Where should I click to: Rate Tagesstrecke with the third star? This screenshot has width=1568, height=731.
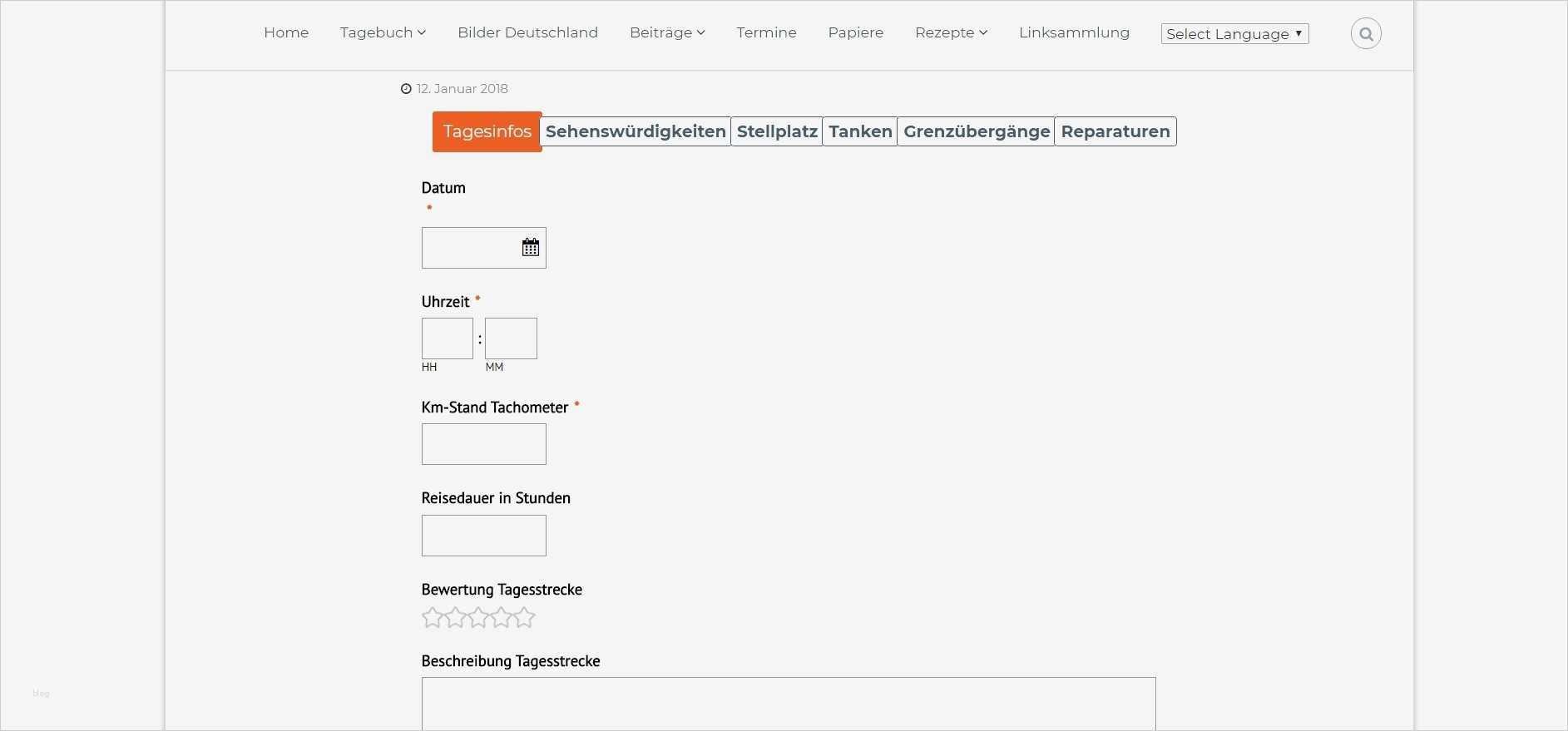478,618
